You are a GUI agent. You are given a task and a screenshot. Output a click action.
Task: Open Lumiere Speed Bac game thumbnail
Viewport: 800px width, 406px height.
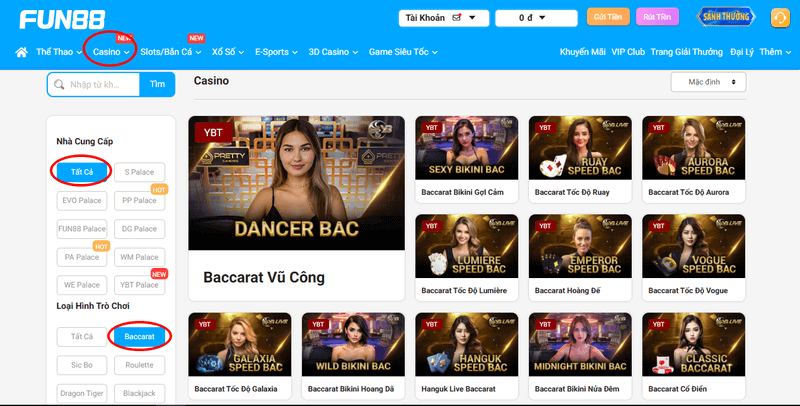pyautogui.click(x=467, y=246)
